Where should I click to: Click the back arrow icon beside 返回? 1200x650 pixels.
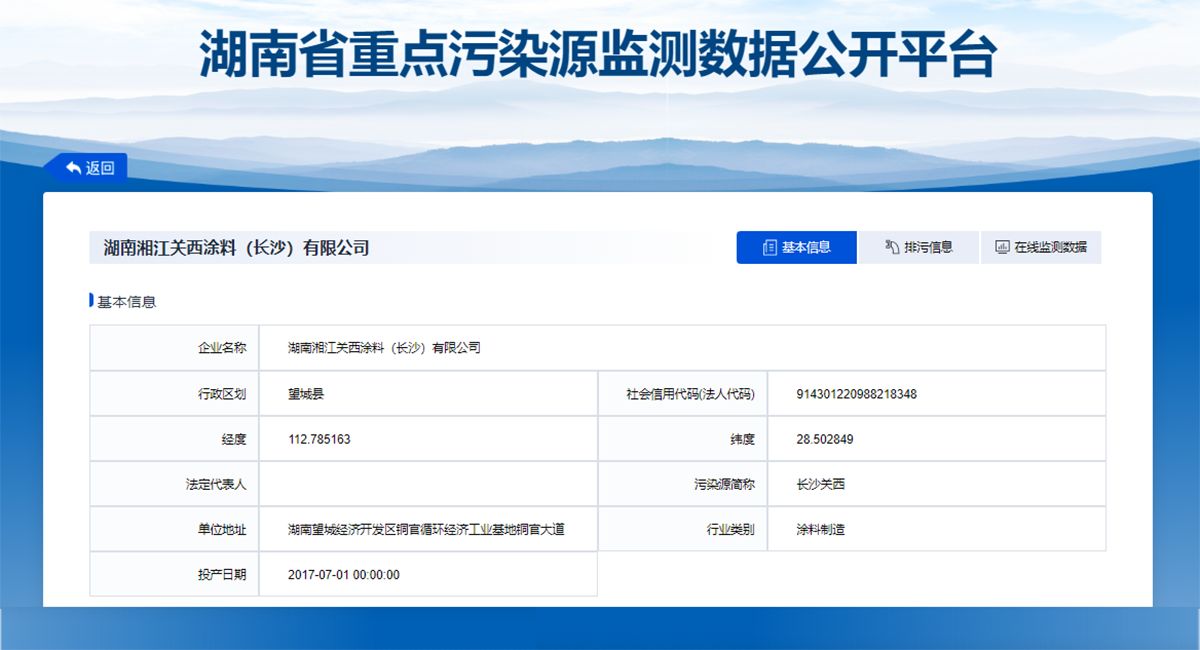coord(73,168)
